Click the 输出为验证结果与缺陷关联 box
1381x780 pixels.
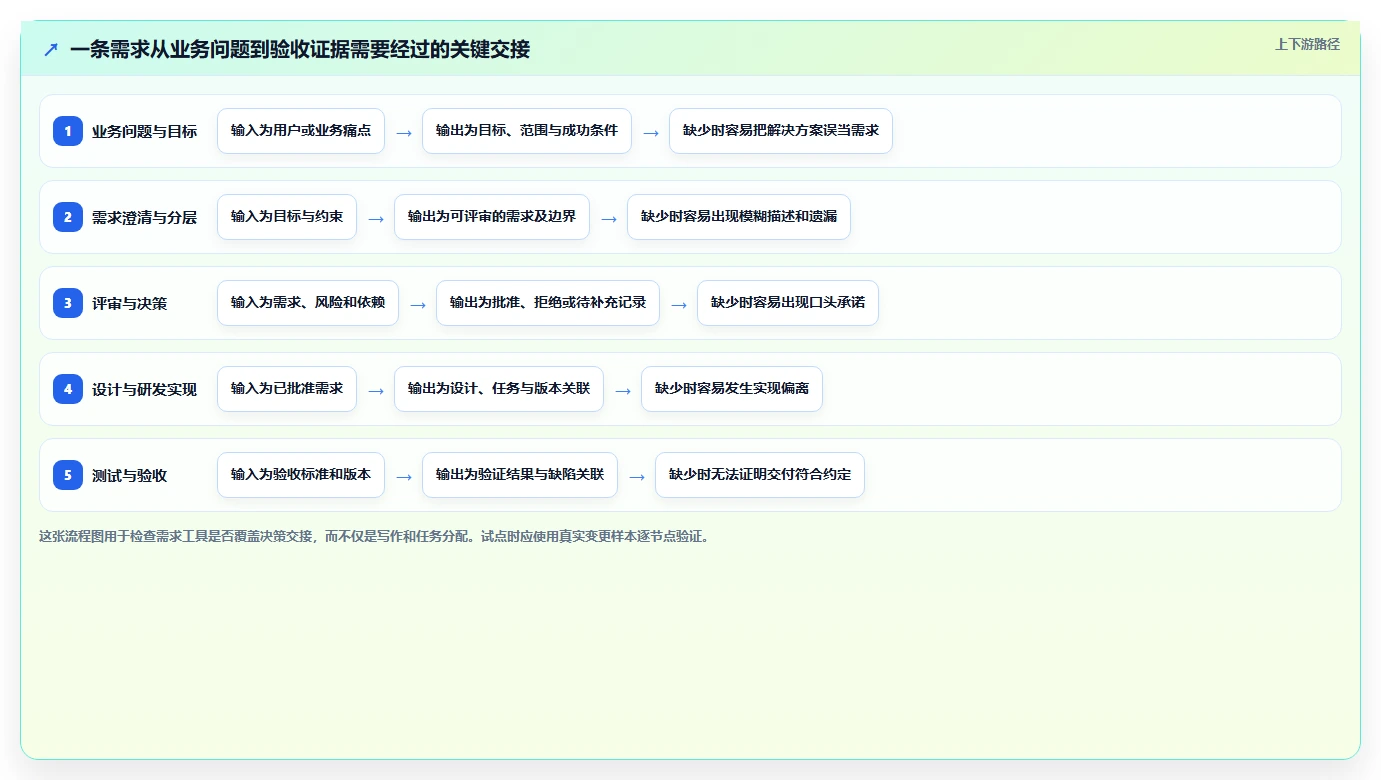(x=520, y=475)
